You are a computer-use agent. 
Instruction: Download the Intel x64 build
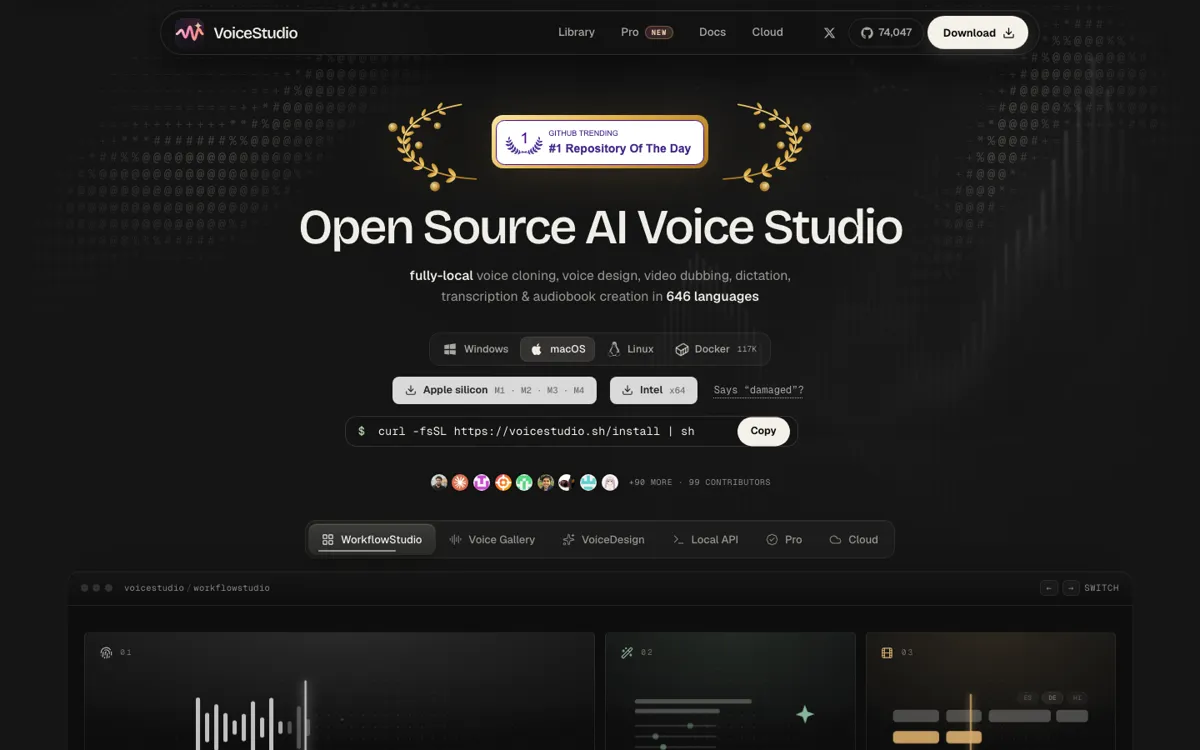tap(653, 390)
